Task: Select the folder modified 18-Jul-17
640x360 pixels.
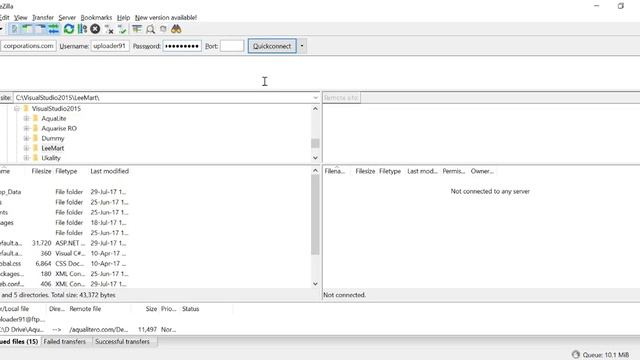Action: (x=65, y=222)
